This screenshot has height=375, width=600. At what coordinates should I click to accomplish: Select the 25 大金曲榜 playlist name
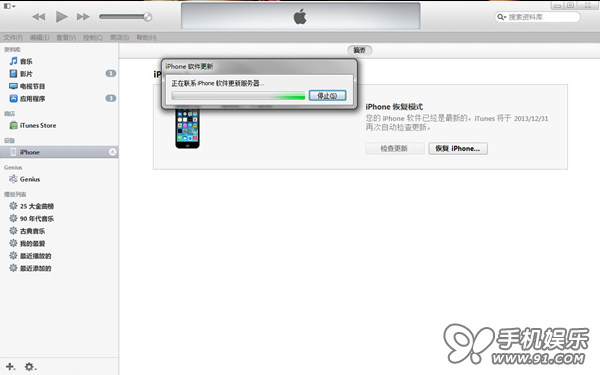point(37,206)
